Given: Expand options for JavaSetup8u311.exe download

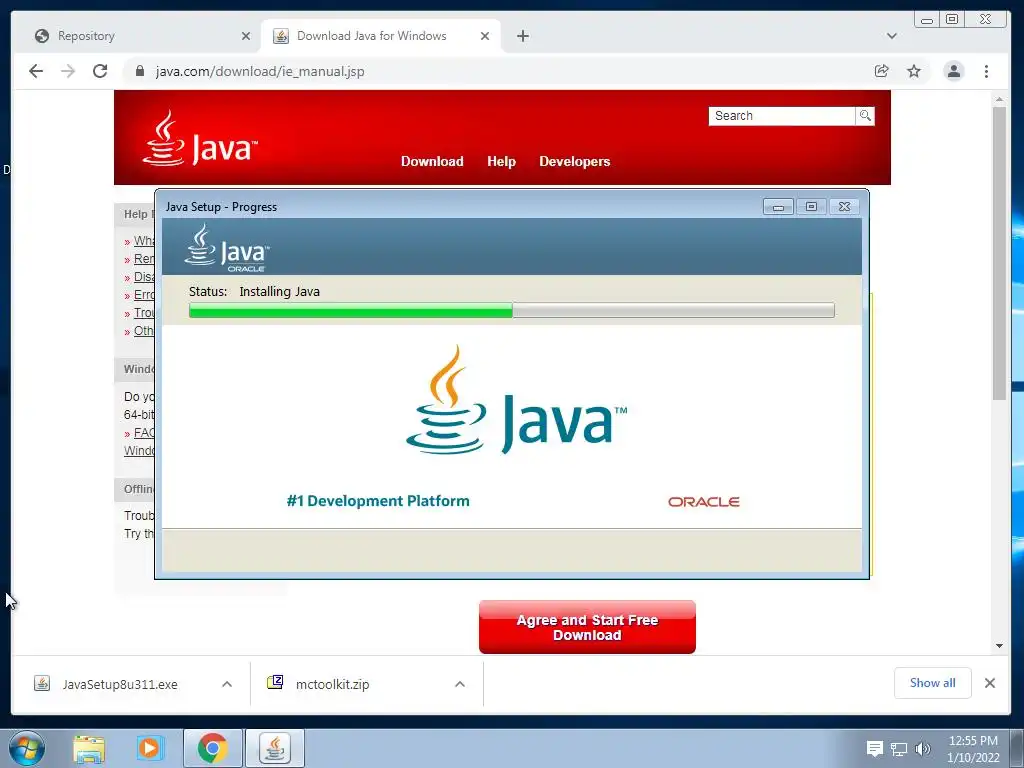Looking at the screenshot, I should [227, 684].
